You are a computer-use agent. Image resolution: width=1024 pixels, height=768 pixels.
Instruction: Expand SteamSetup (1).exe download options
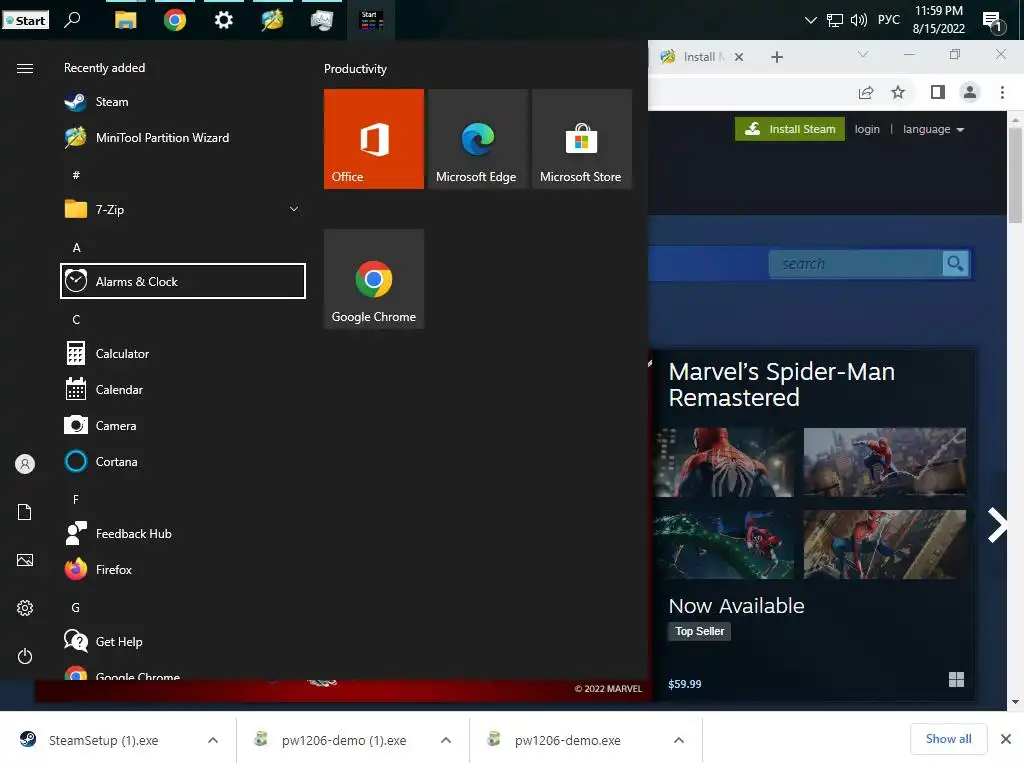(213, 740)
